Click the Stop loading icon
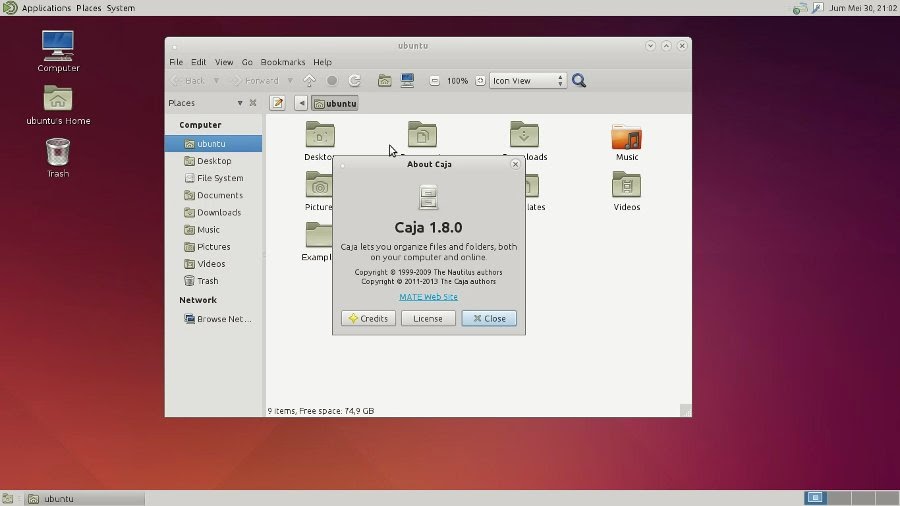The width and height of the screenshot is (900, 506). coord(332,81)
